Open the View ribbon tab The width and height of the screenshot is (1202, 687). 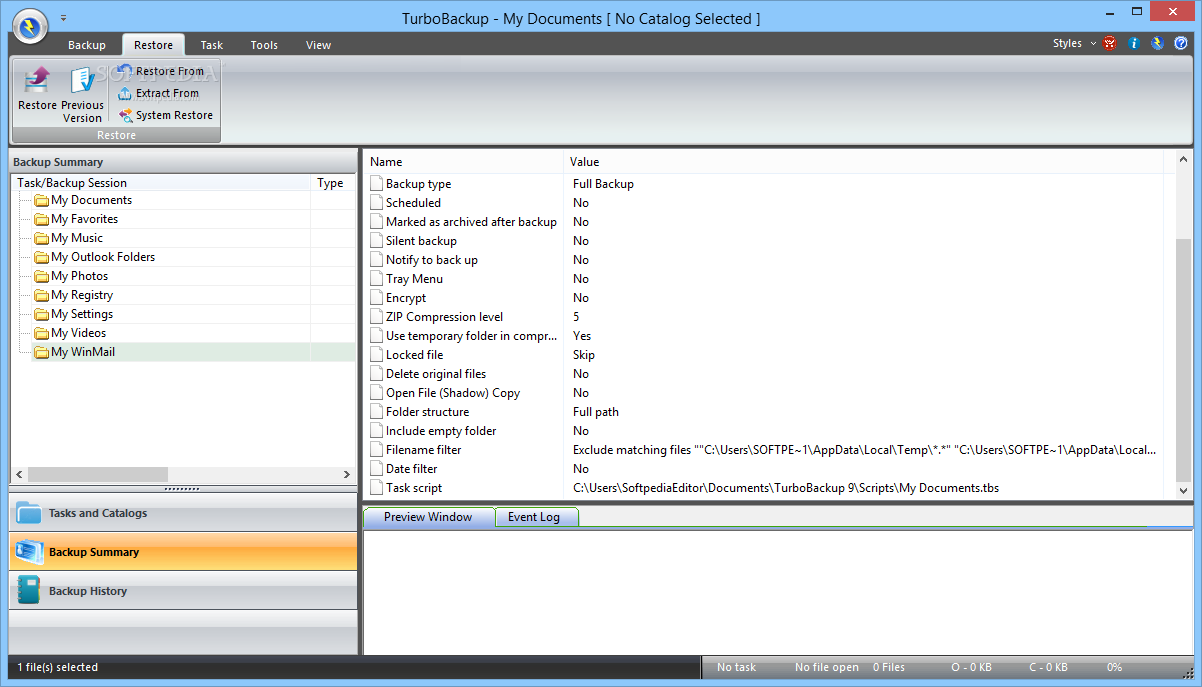click(318, 45)
